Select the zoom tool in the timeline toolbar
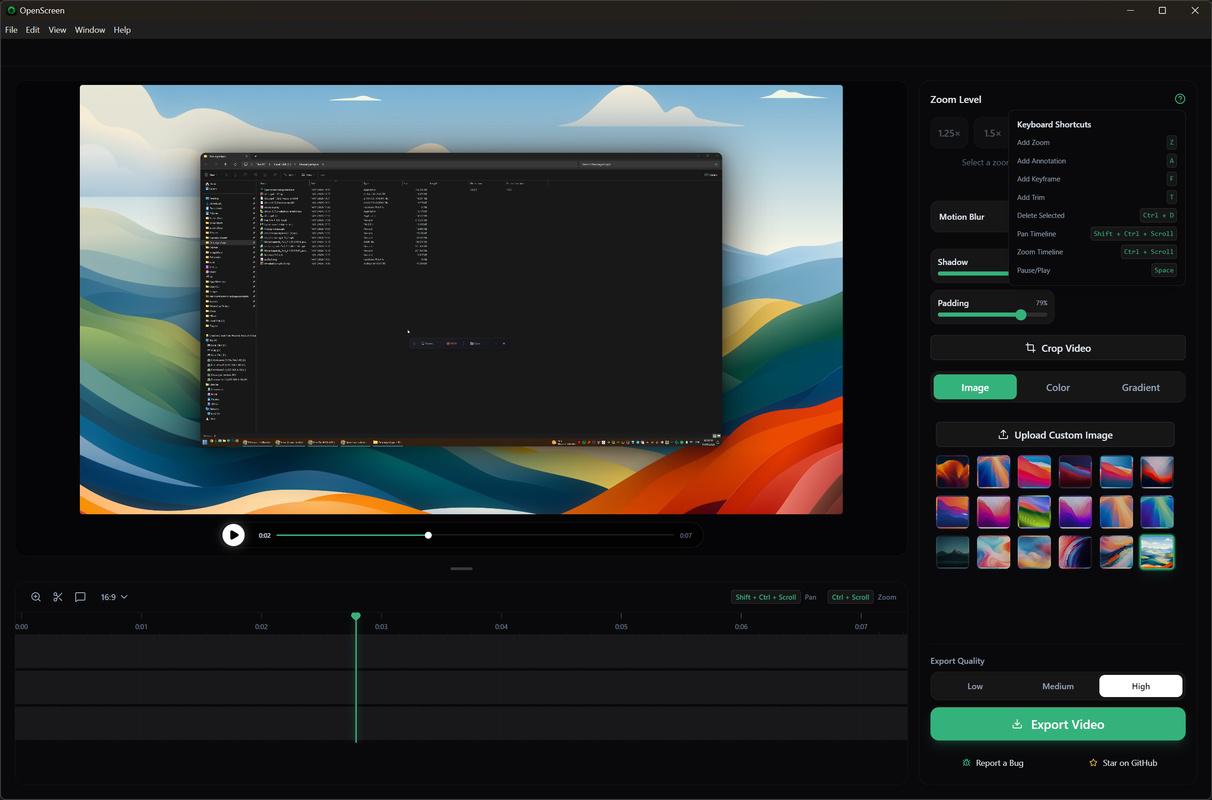This screenshot has width=1212, height=800. click(36, 597)
